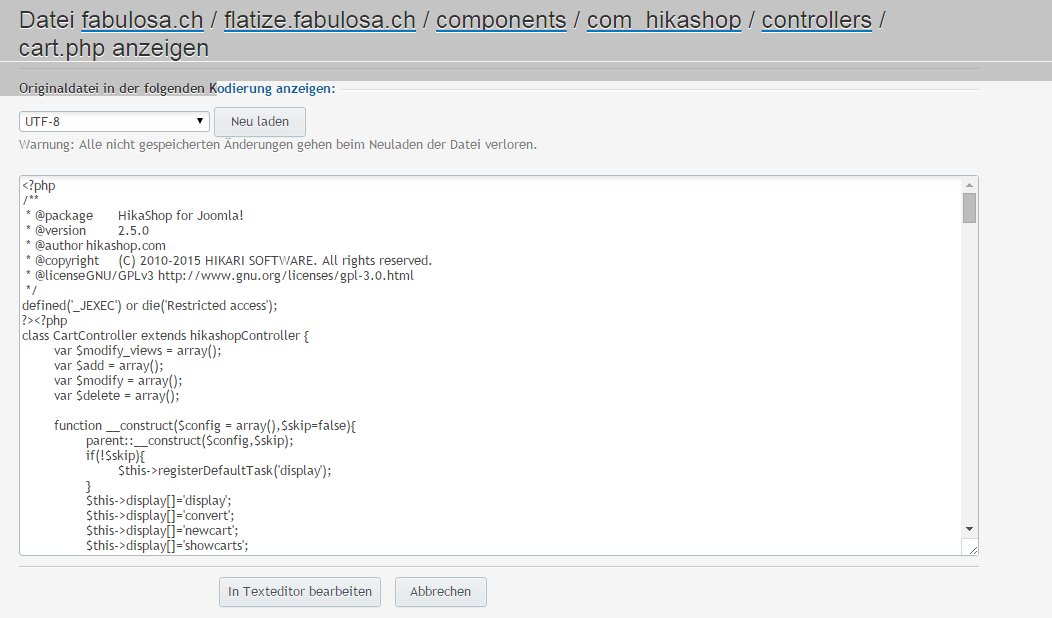This screenshot has height=618, width=1052.
Task: Click the code area's scroll down arrow
Action: [969, 527]
